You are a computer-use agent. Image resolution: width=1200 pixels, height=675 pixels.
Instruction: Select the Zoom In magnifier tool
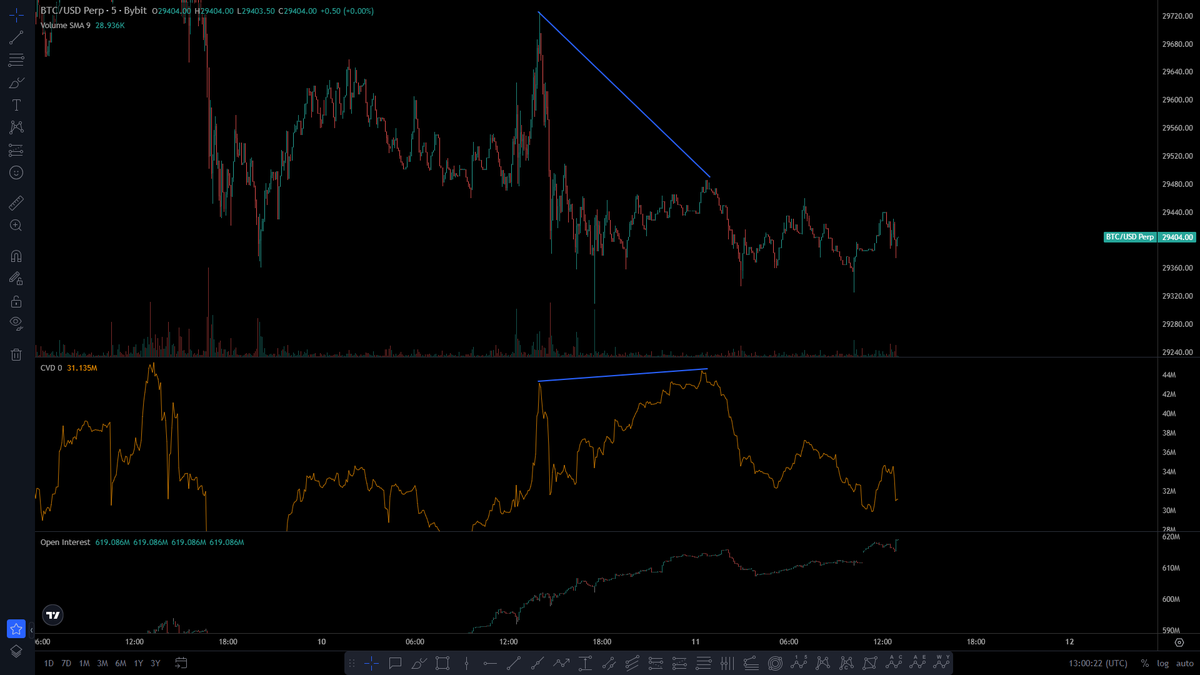pos(16,226)
